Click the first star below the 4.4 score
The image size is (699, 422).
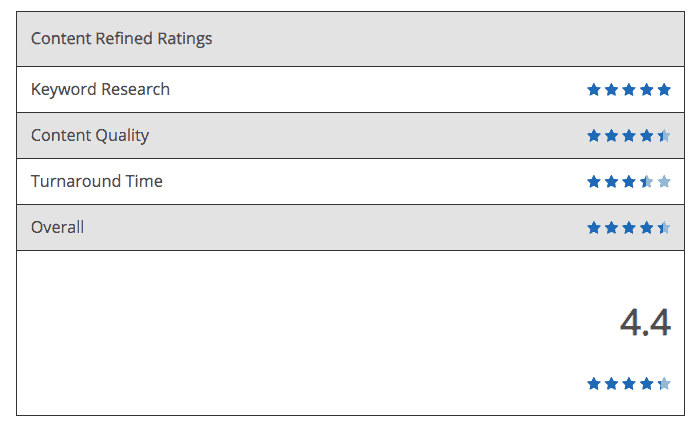[x=594, y=383]
